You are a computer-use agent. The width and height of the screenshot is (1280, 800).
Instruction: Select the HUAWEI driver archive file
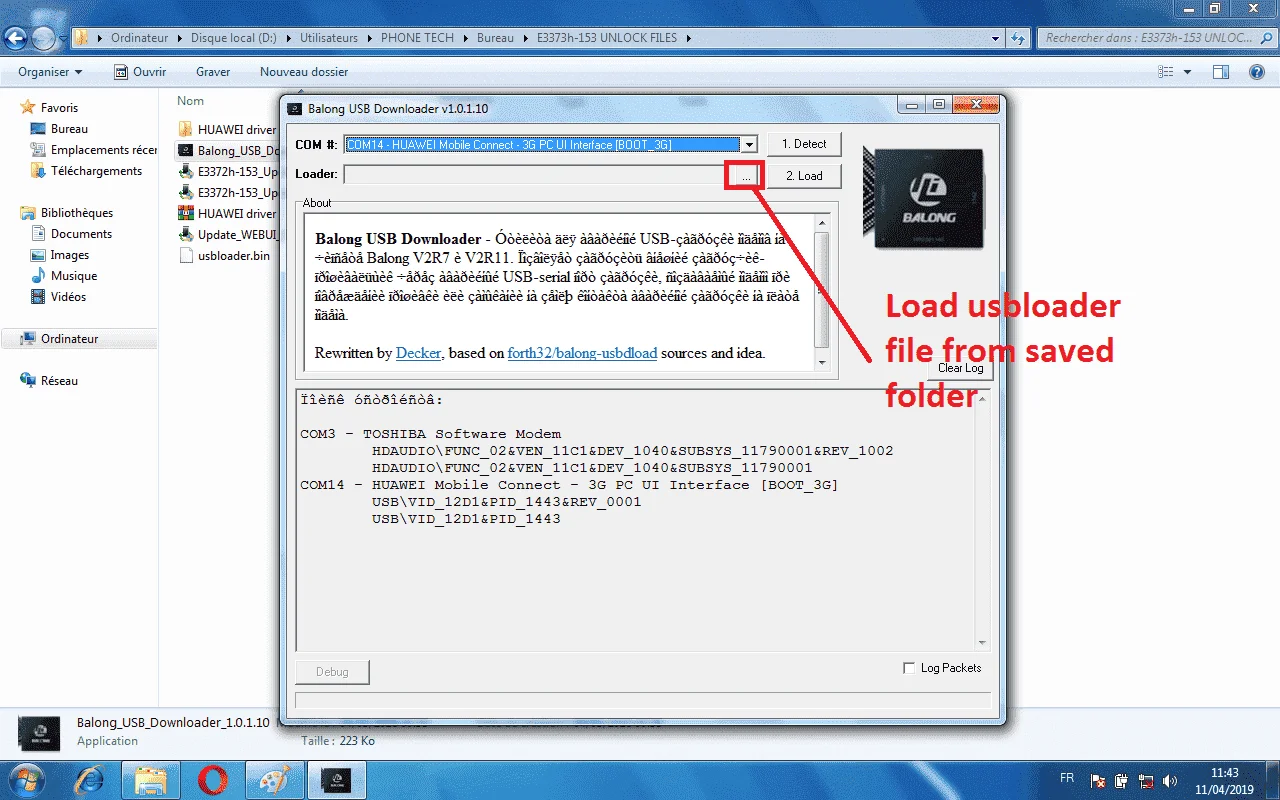point(227,213)
